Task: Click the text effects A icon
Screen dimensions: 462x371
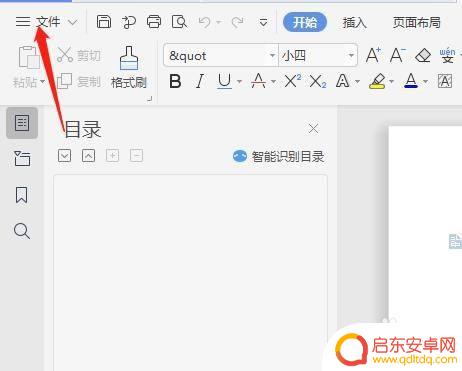Action: pyautogui.click(x=343, y=81)
